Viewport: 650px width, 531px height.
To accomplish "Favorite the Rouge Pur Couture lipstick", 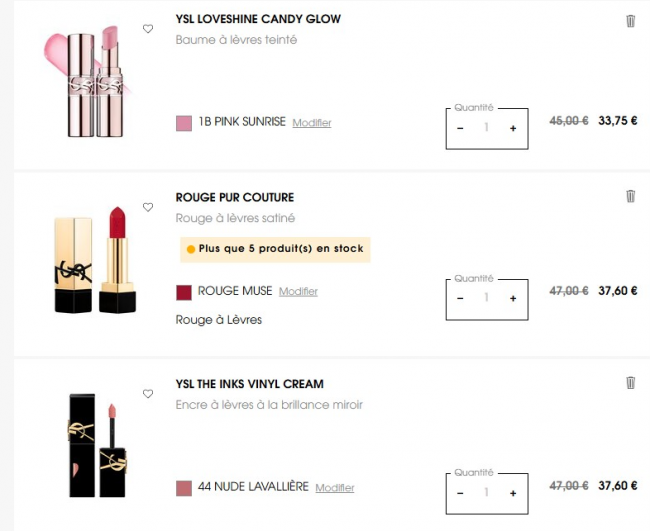I will [x=148, y=207].
